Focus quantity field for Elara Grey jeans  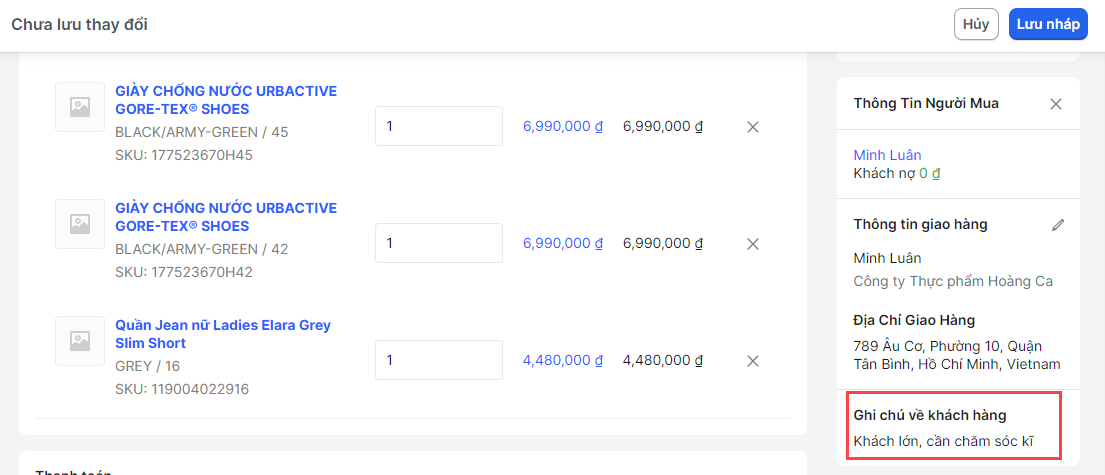pyautogui.click(x=438, y=361)
